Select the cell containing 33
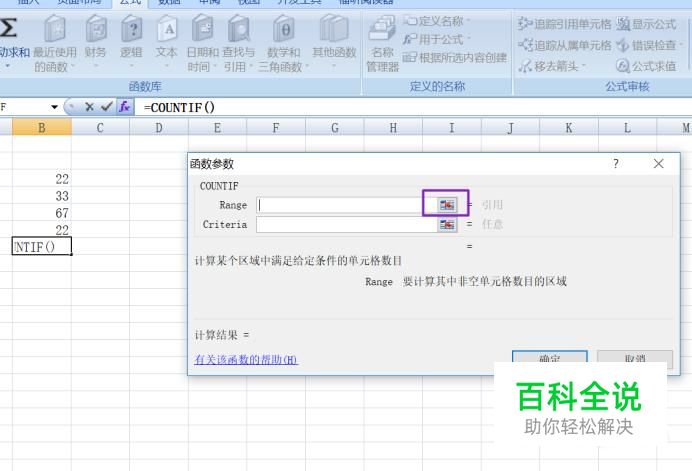This screenshot has height=471, width=692. tap(42, 196)
